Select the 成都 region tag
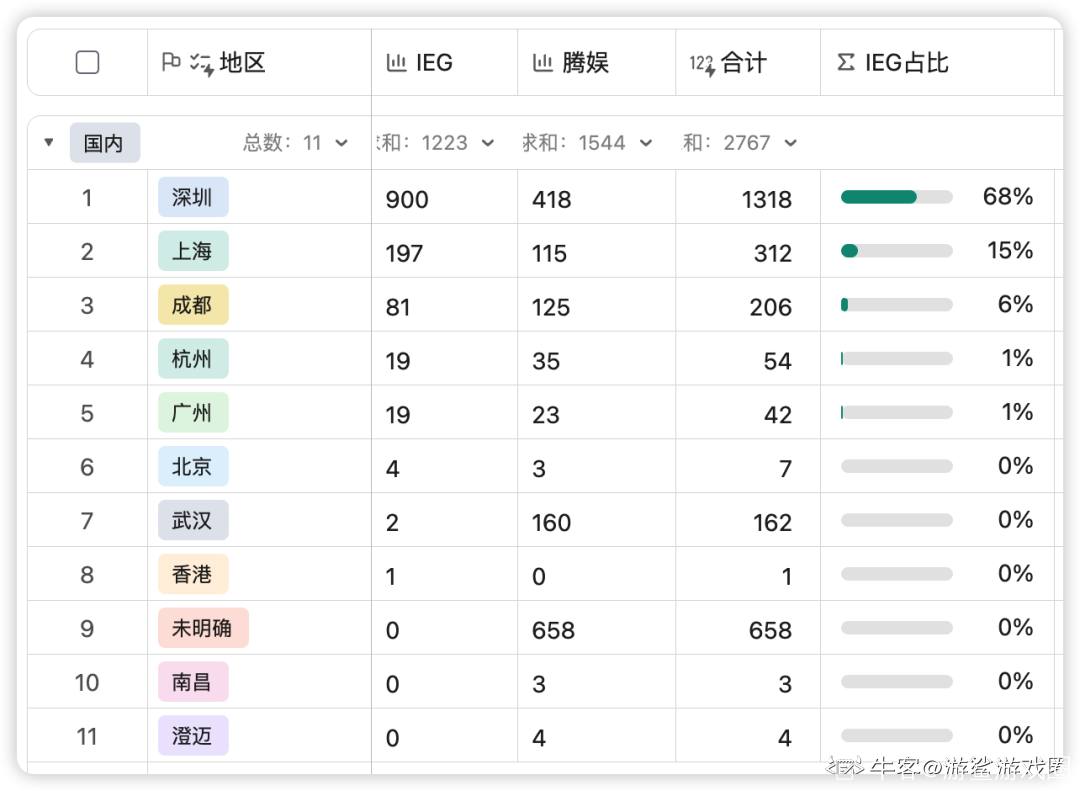The image size is (1080, 791). point(193,305)
